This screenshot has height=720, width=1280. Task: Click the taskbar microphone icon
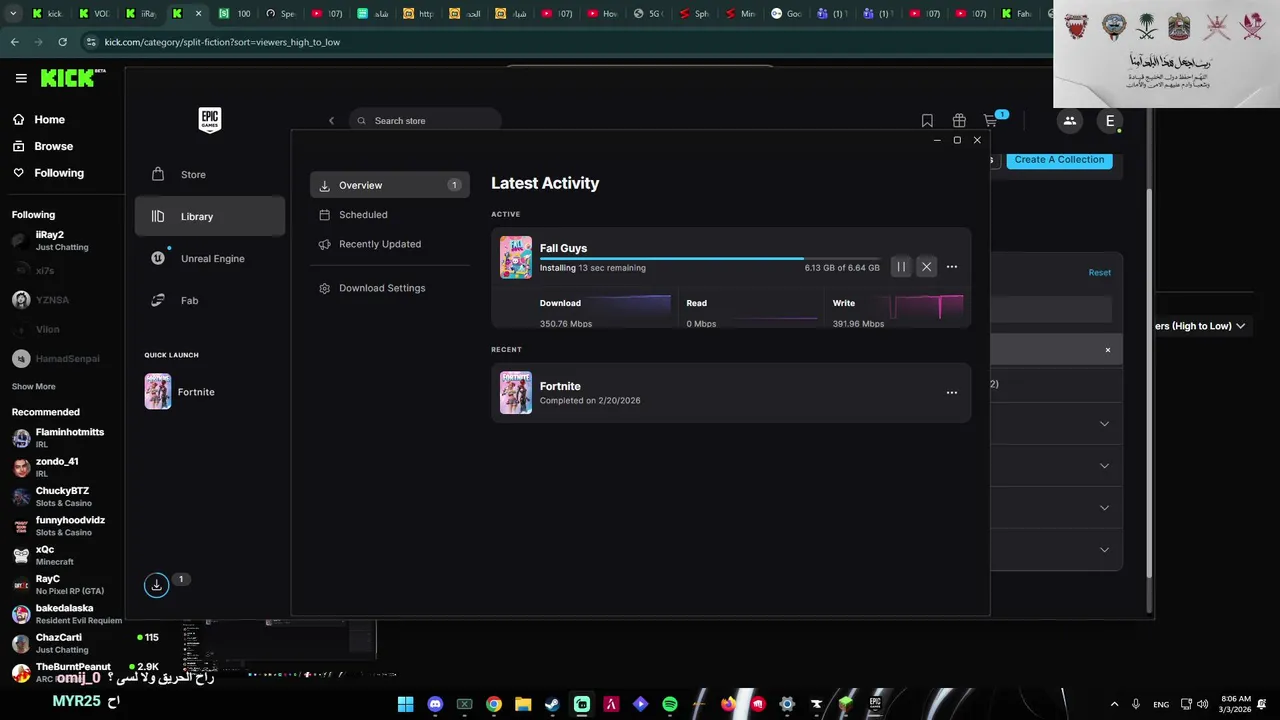pyautogui.click(x=1136, y=704)
